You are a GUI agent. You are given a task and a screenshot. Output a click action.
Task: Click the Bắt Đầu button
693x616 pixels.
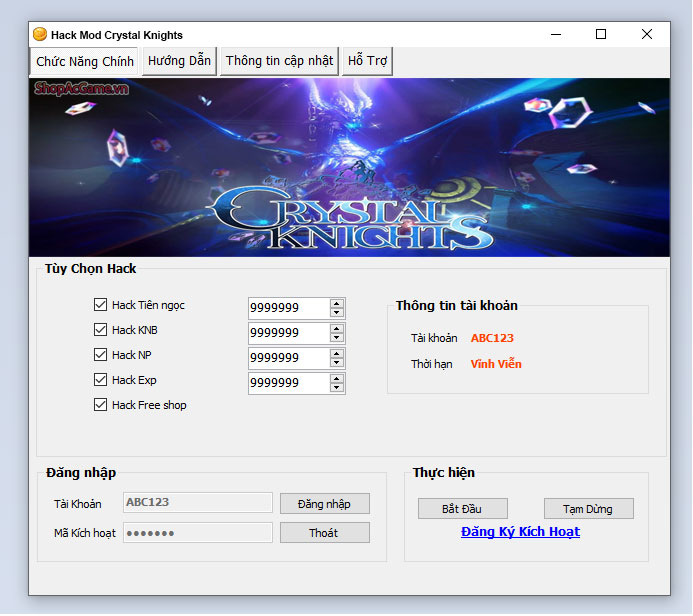pos(463,509)
